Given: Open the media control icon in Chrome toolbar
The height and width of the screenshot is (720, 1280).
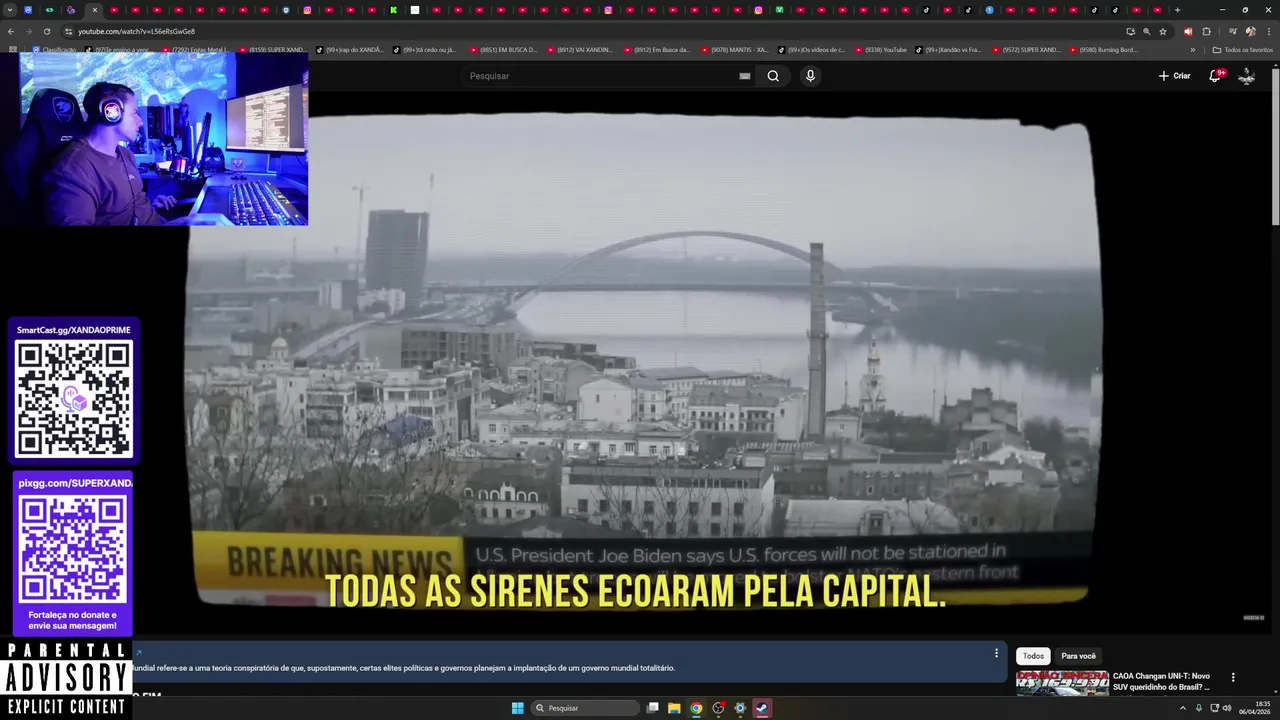Looking at the screenshot, I should click(x=1232, y=31).
